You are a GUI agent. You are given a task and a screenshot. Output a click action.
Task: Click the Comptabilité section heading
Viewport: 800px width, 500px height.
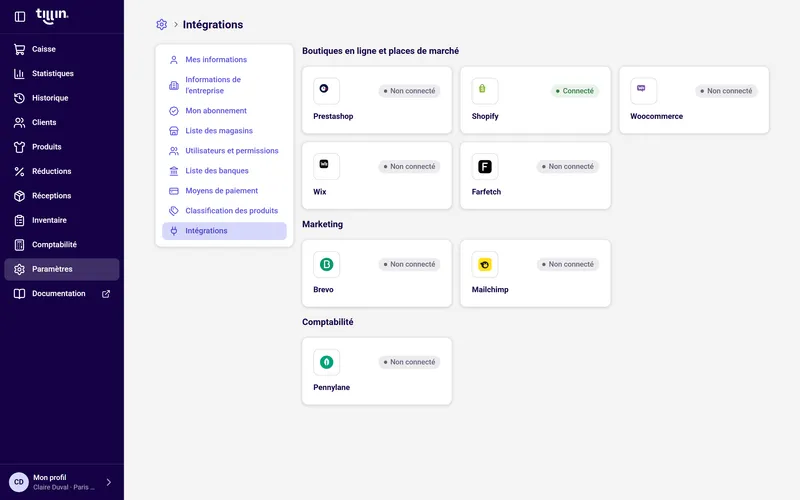(328, 322)
